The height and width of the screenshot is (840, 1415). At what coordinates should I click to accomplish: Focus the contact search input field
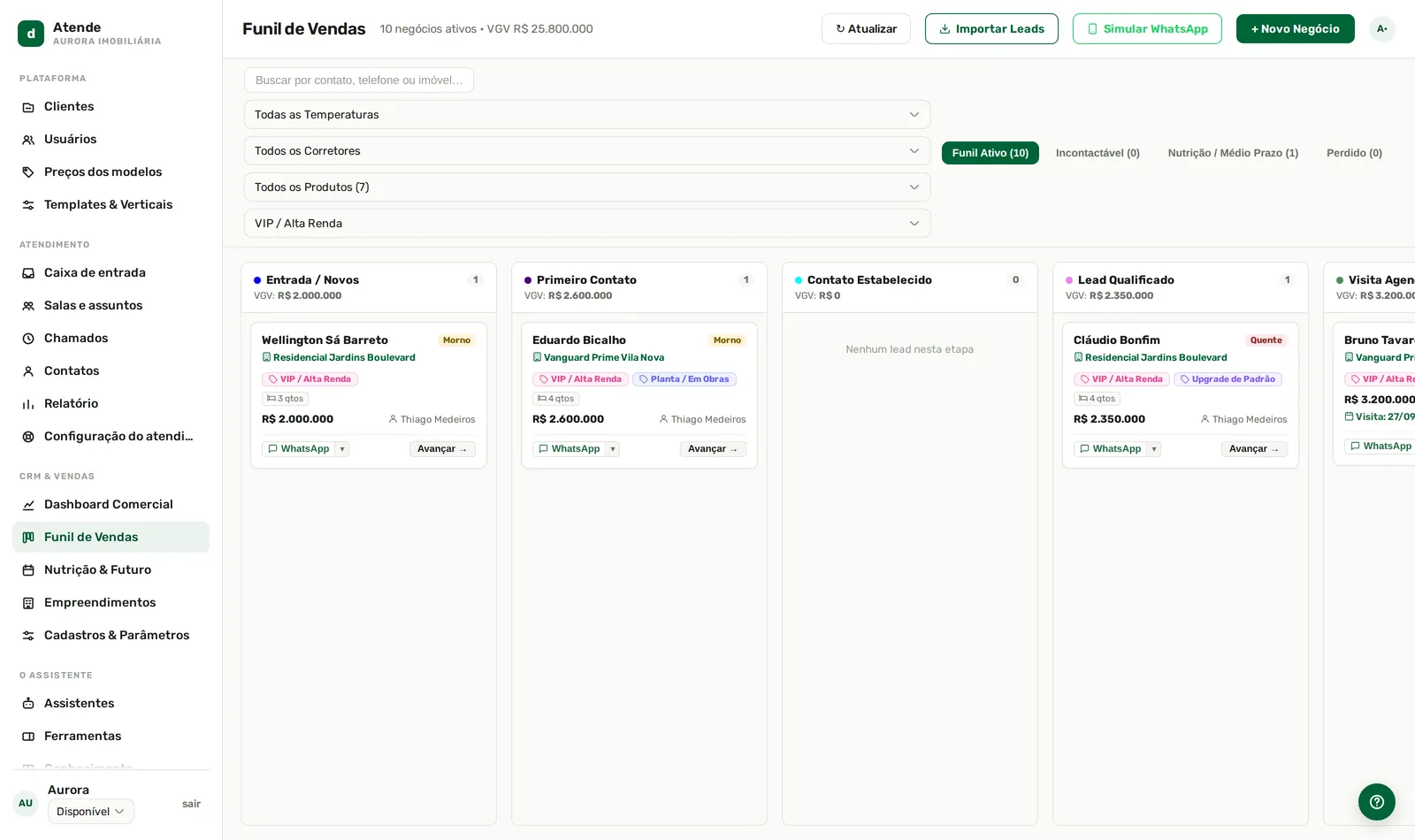[359, 80]
